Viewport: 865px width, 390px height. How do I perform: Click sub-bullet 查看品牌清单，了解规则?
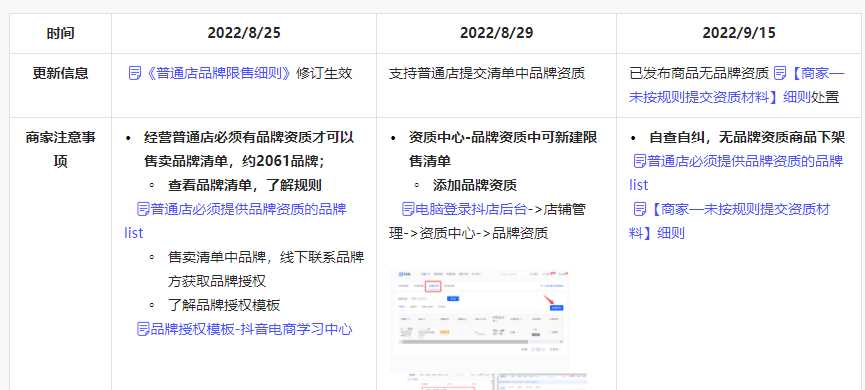coord(244,185)
